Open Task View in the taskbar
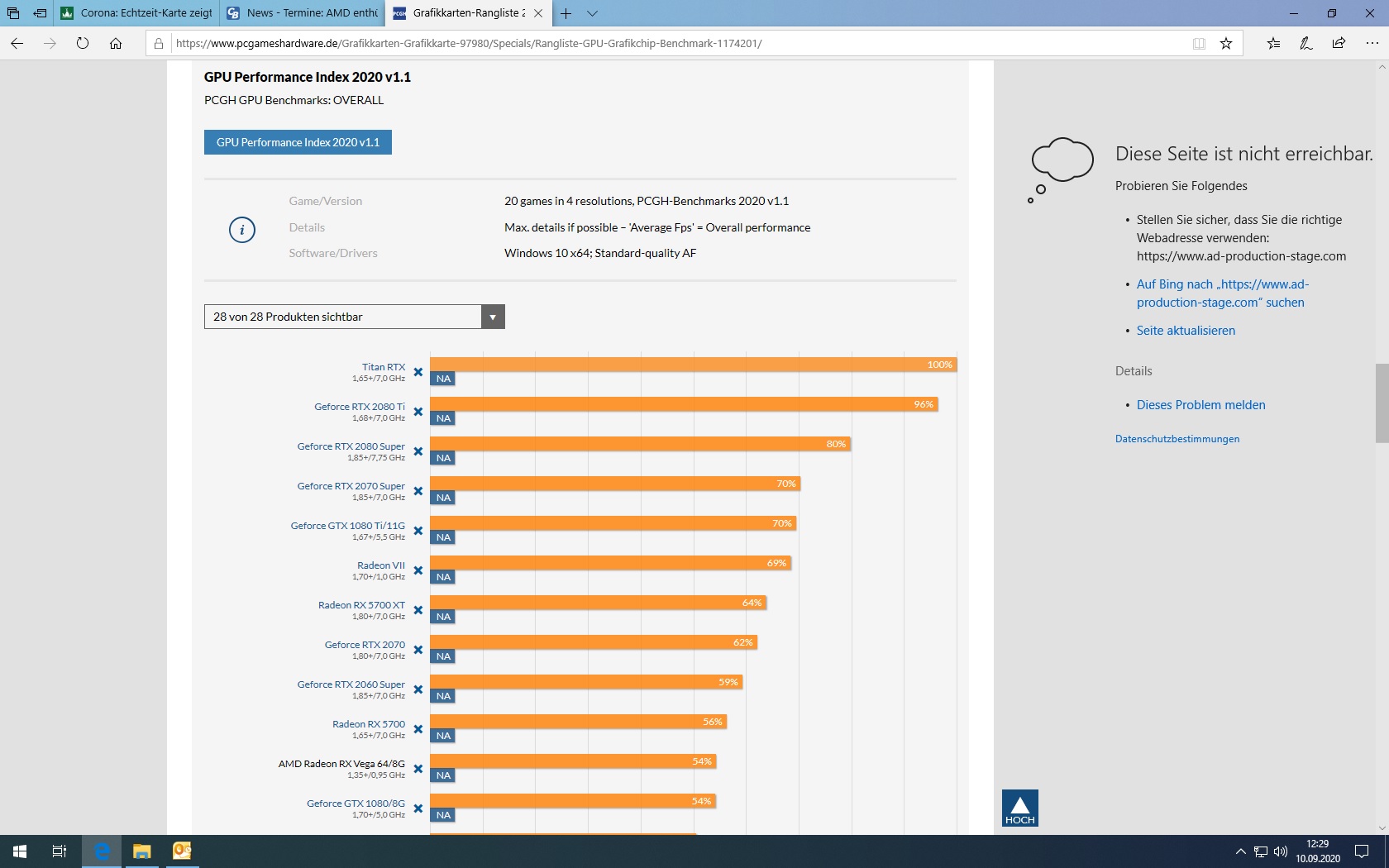 (60, 851)
